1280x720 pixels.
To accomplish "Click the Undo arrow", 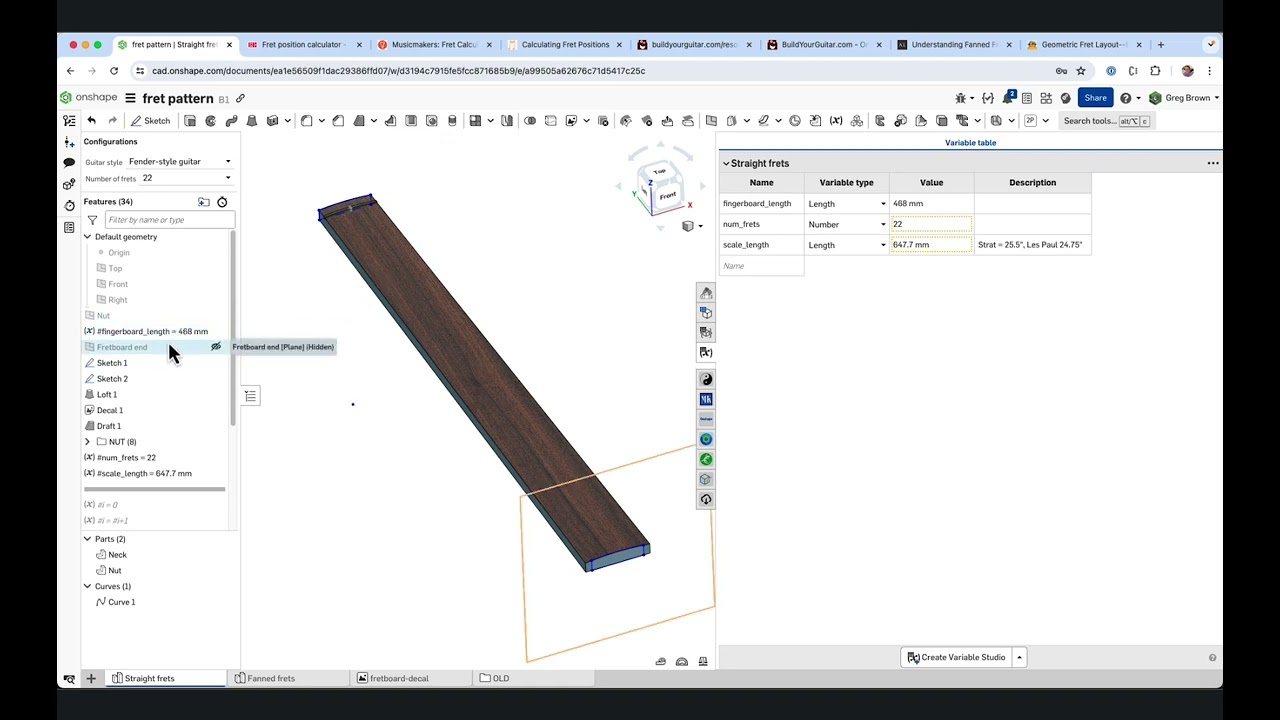I will (x=91, y=121).
